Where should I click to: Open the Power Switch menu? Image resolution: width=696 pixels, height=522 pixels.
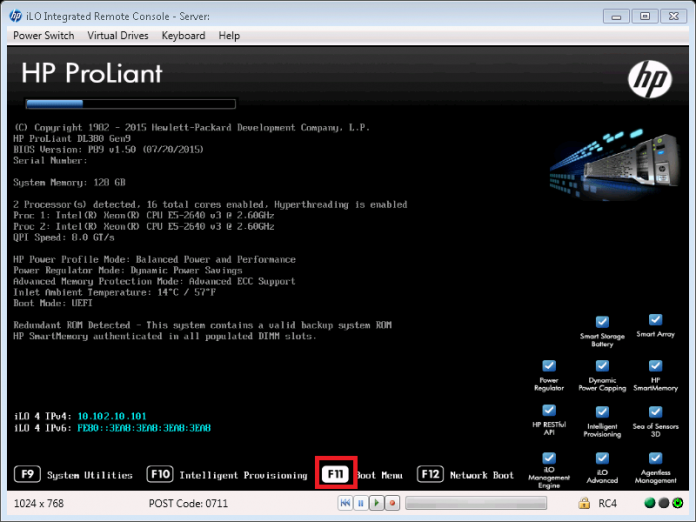coord(44,36)
